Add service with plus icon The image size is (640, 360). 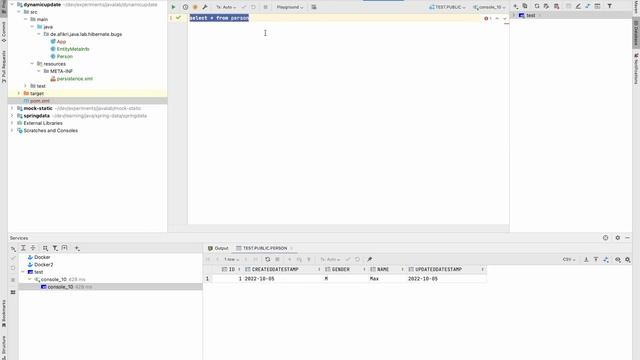tap(77, 248)
